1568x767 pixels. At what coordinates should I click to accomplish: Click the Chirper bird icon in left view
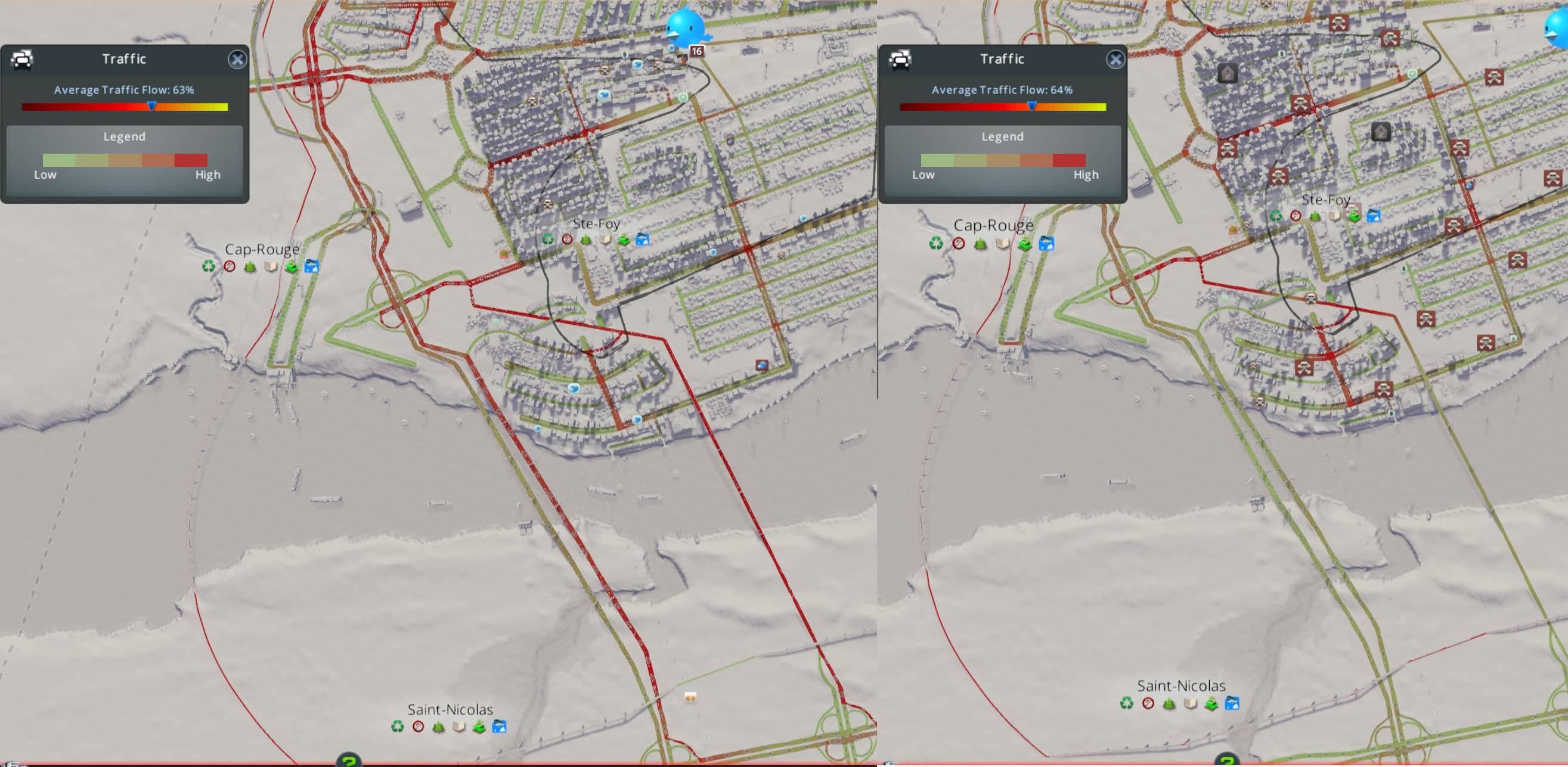coord(684,28)
